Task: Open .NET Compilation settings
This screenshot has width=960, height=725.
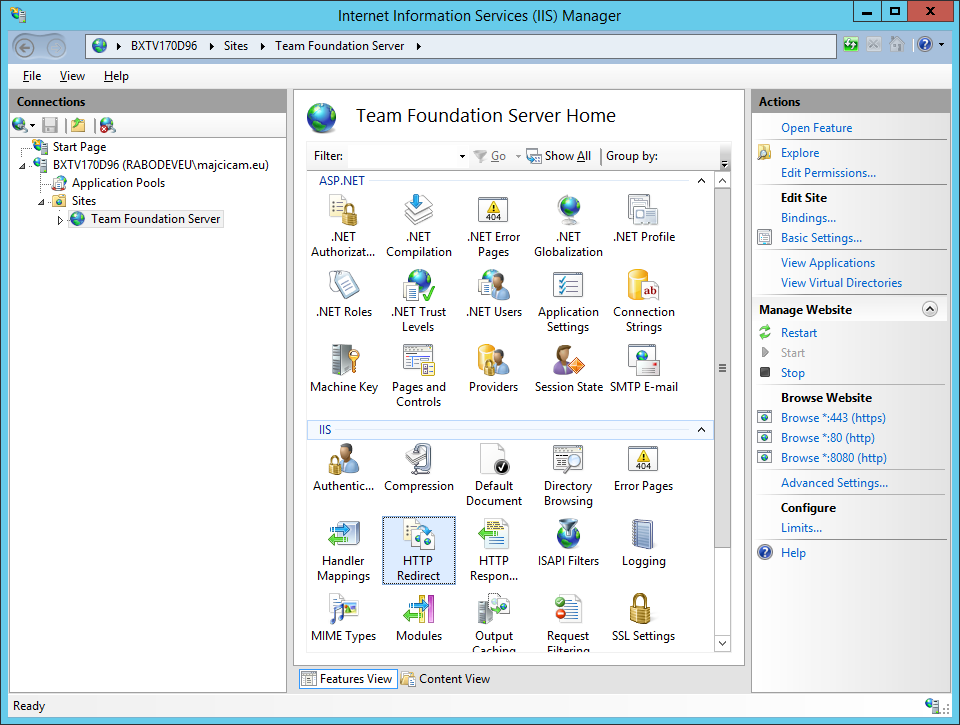Action: (419, 227)
